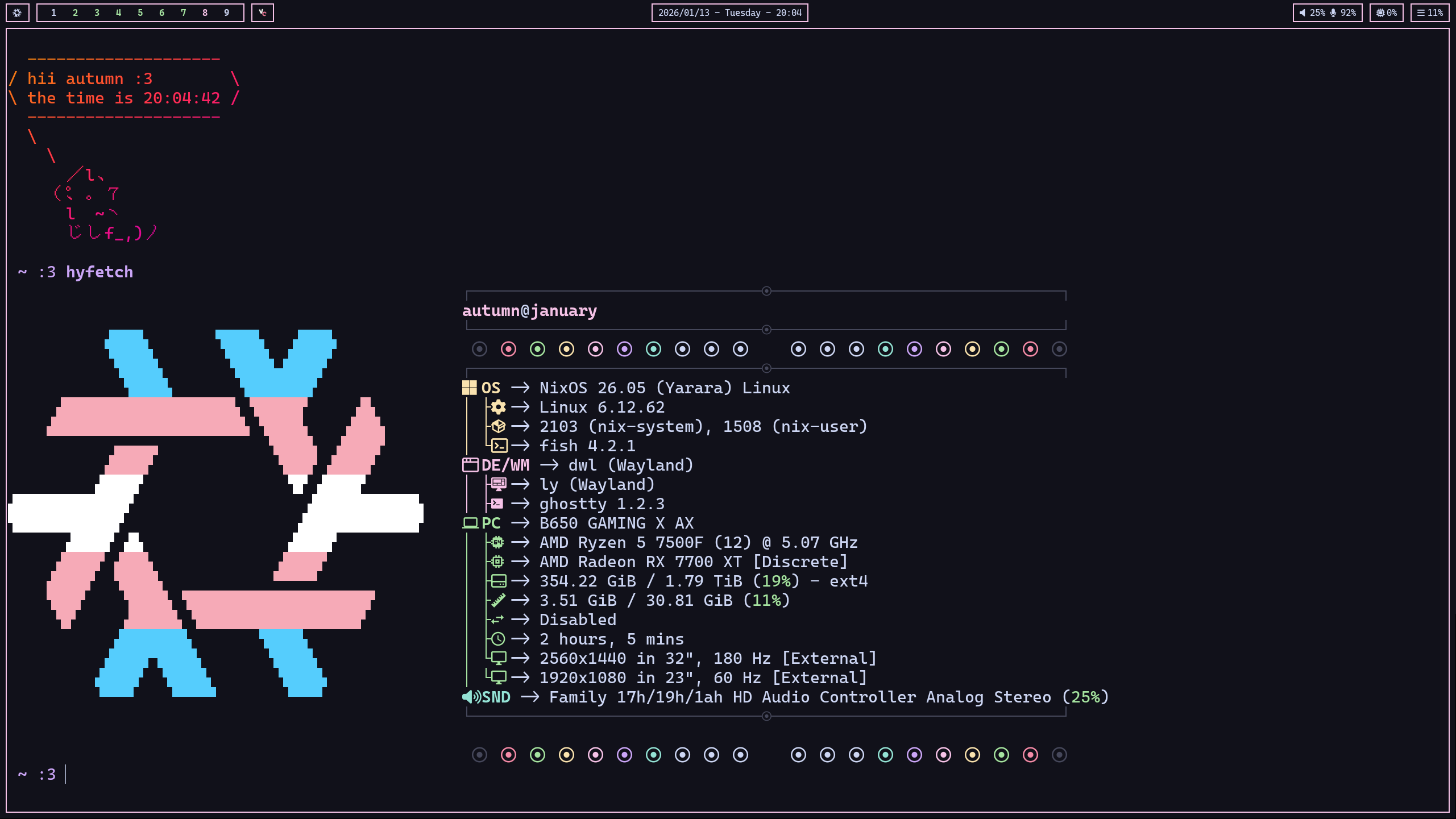Click the ASCII cat drawing
The image size is (1456, 819).
[105, 203]
